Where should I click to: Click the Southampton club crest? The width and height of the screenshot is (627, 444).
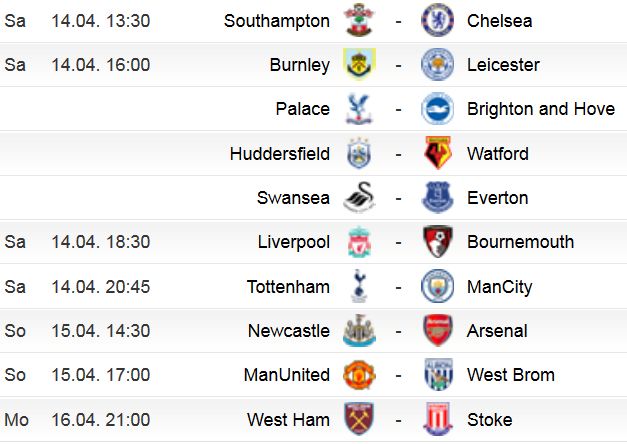[x=359, y=20]
